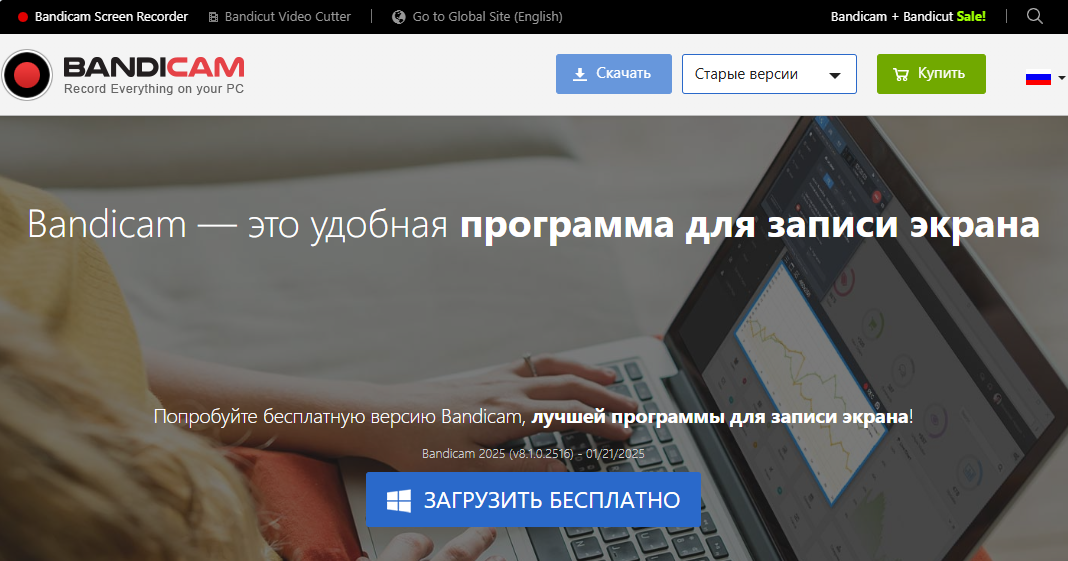The height and width of the screenshot is (561, 1068).
Task: Open the Bandicam + Bandicut Sale link
Action: (908, 16)
